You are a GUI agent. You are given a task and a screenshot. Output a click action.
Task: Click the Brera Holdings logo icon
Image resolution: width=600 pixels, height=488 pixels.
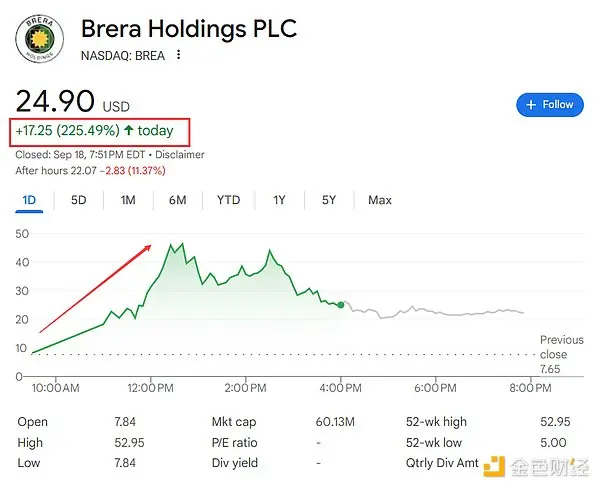point(39,39)
